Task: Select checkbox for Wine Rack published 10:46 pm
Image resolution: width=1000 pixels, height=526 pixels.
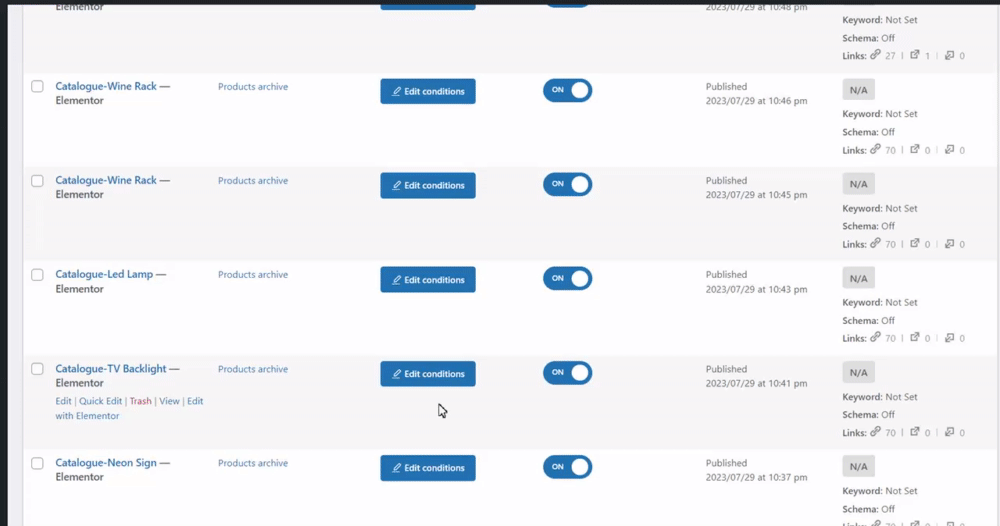Action: pos(38,86)
